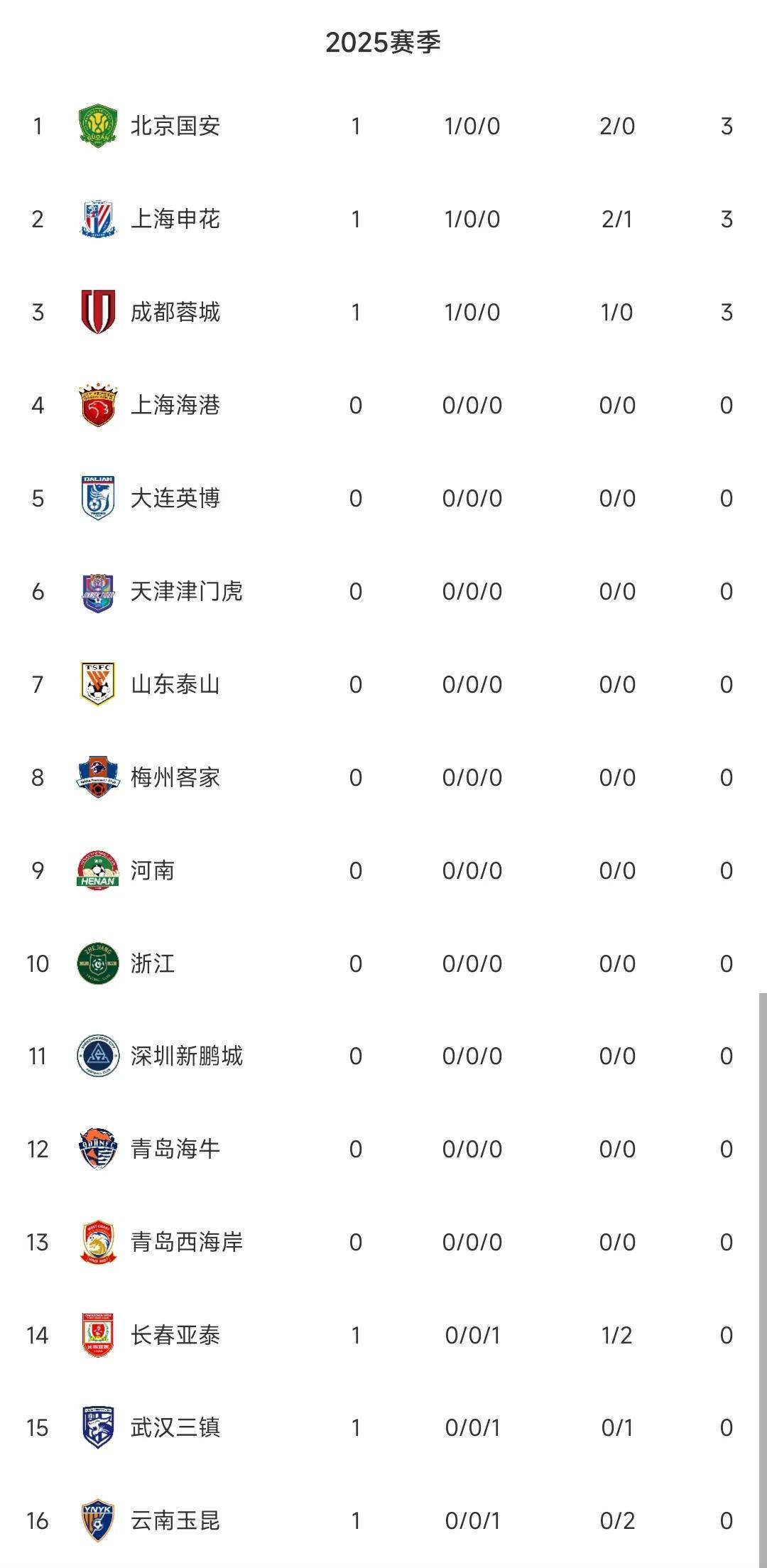
Task: Click the 长春亚泰 team name
Action: 175,1336
